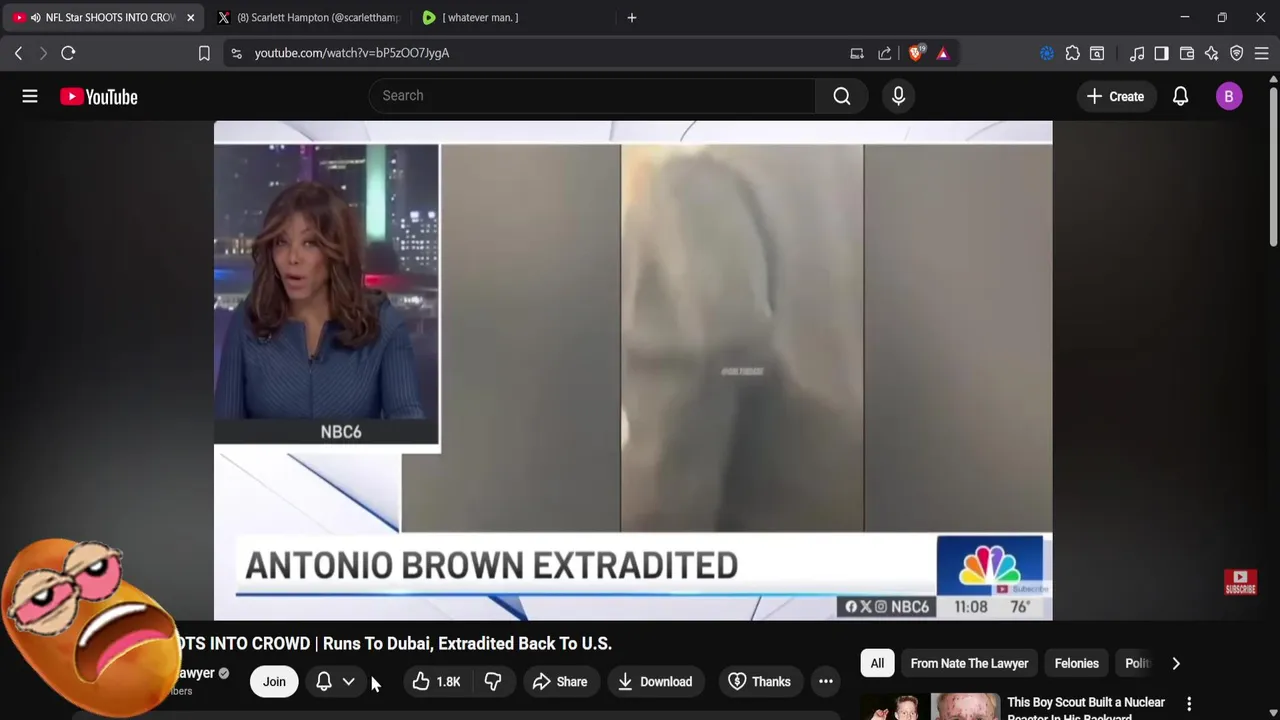
Task: Open the blue circular extension icon
Action: [x=1047, y=53]
